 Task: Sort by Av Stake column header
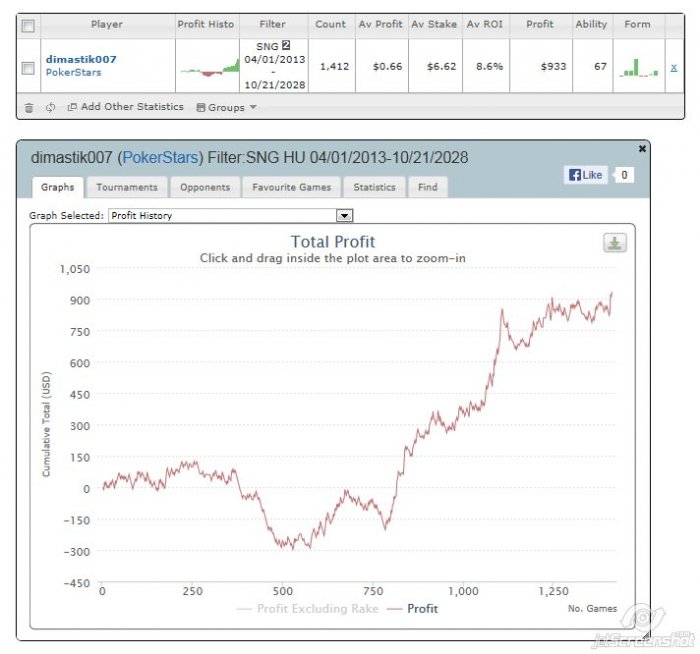coord(434,25)
